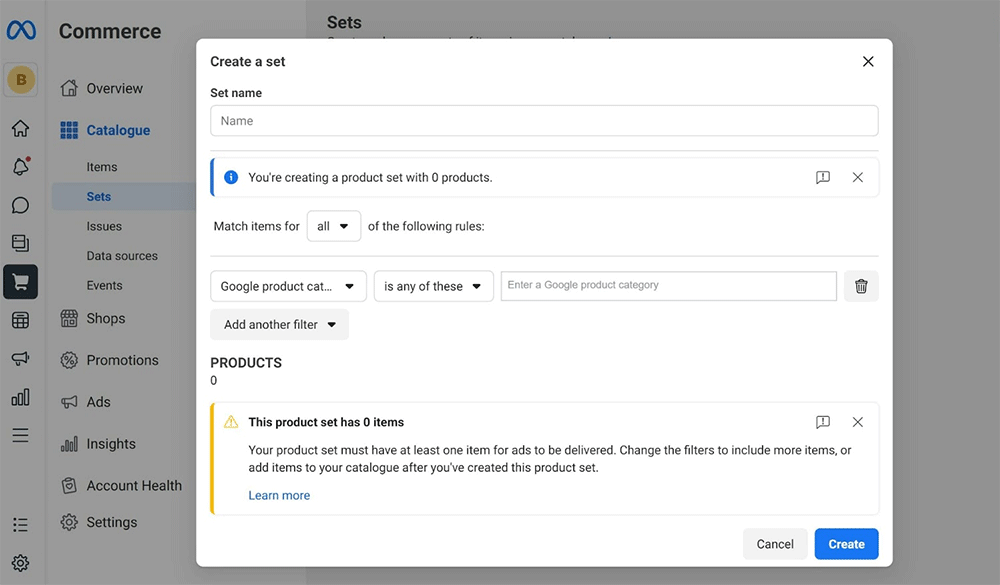
Task: Open the Ads megaphone sidebar icon
Action: (x=20, y=359)
